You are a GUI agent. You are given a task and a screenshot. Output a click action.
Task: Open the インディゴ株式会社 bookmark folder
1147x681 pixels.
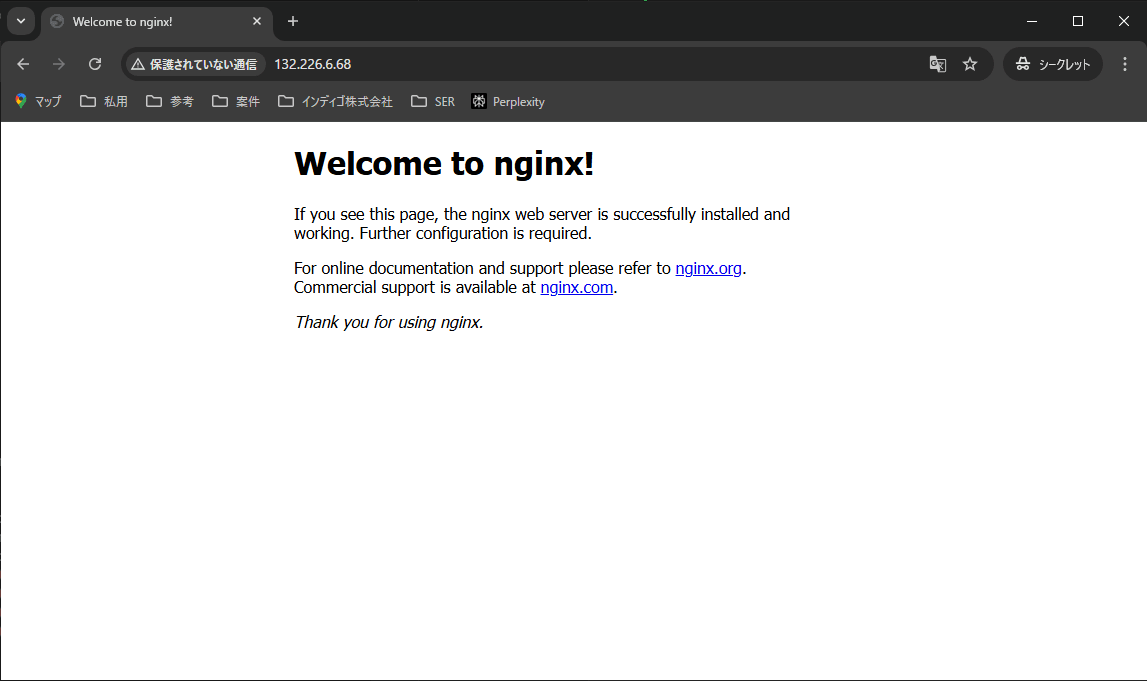(x=335, y=102)
